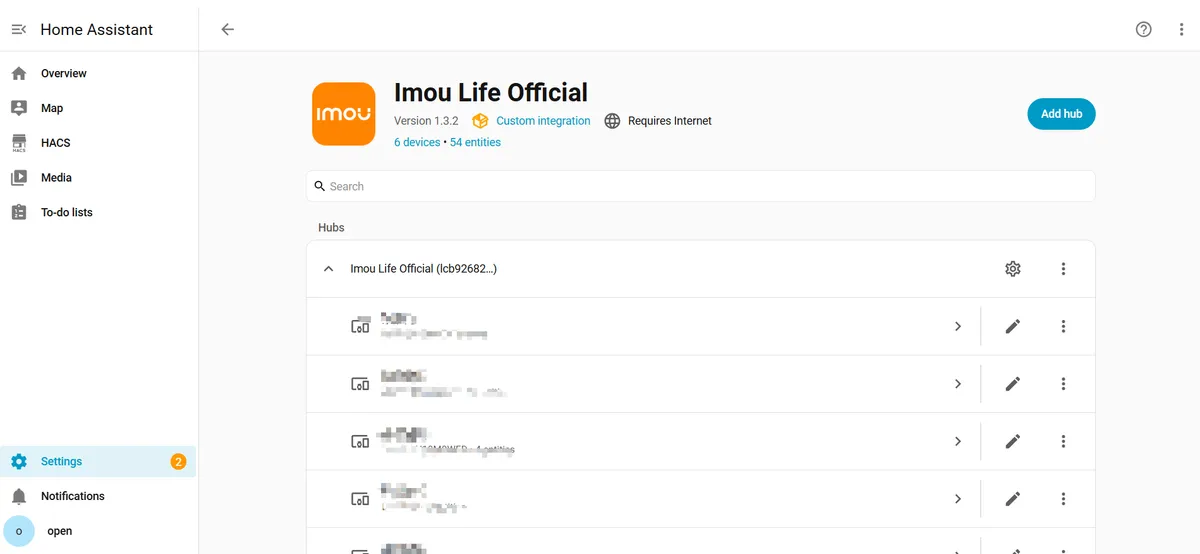Edit the first device with the pencil icon
Viewport: 1200px width, 554px height.
1013,326
